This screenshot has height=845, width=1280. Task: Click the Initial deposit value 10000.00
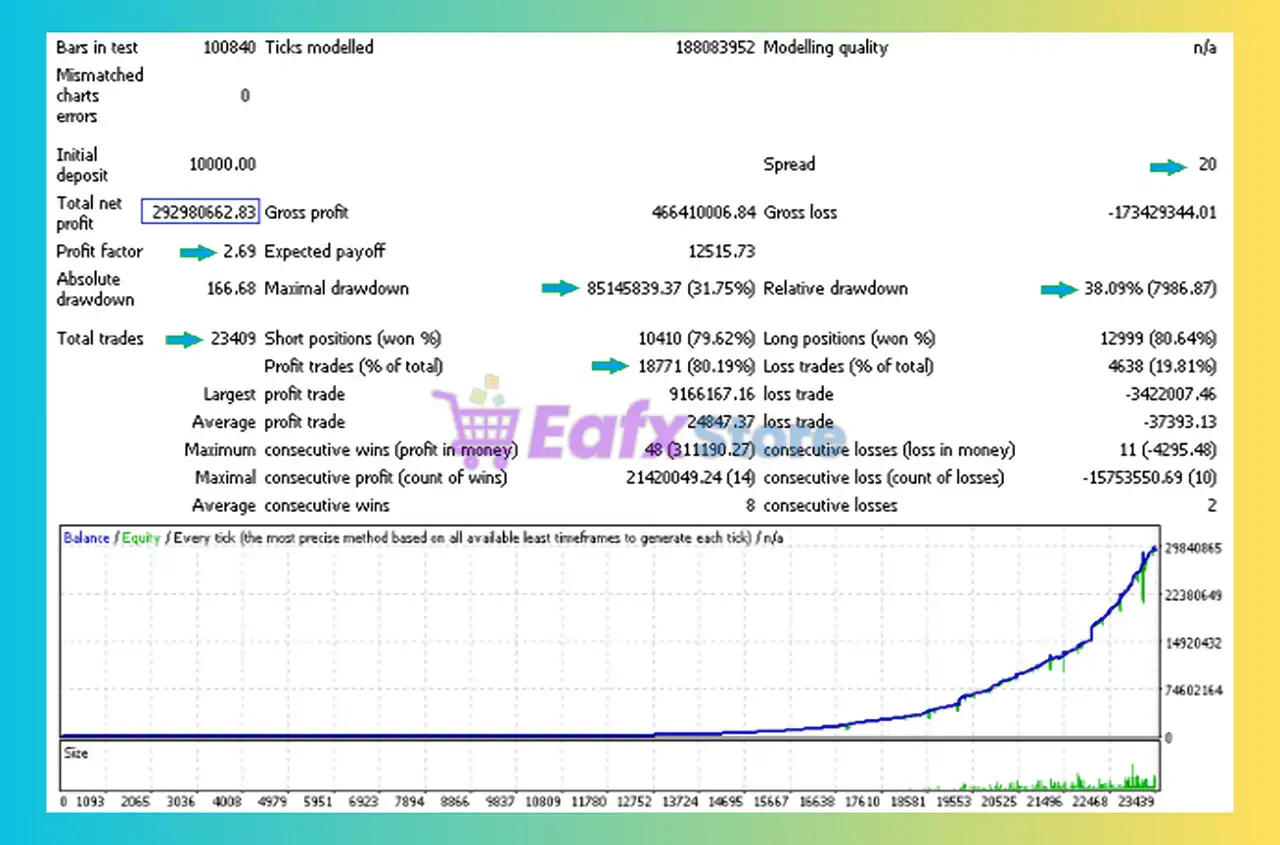tap(222, 165)
